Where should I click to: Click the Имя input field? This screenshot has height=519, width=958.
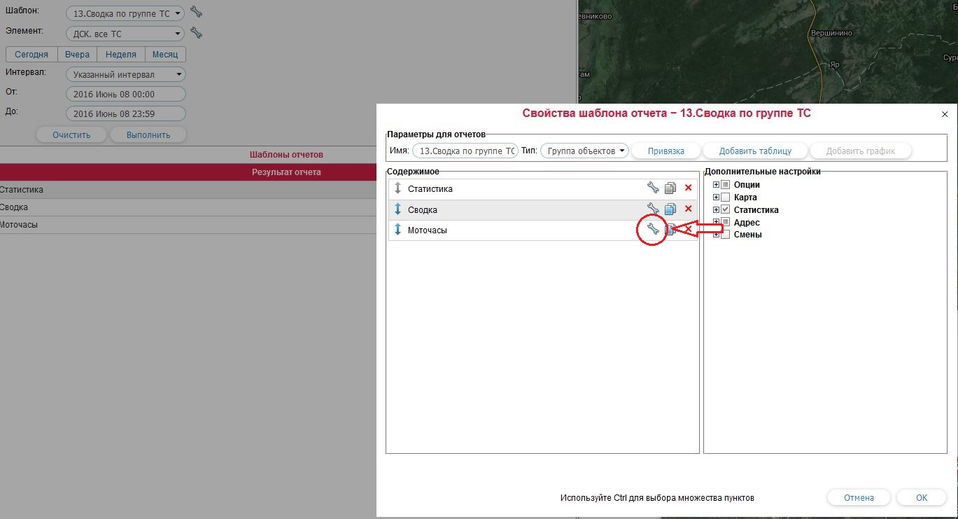tap(465, 151)
